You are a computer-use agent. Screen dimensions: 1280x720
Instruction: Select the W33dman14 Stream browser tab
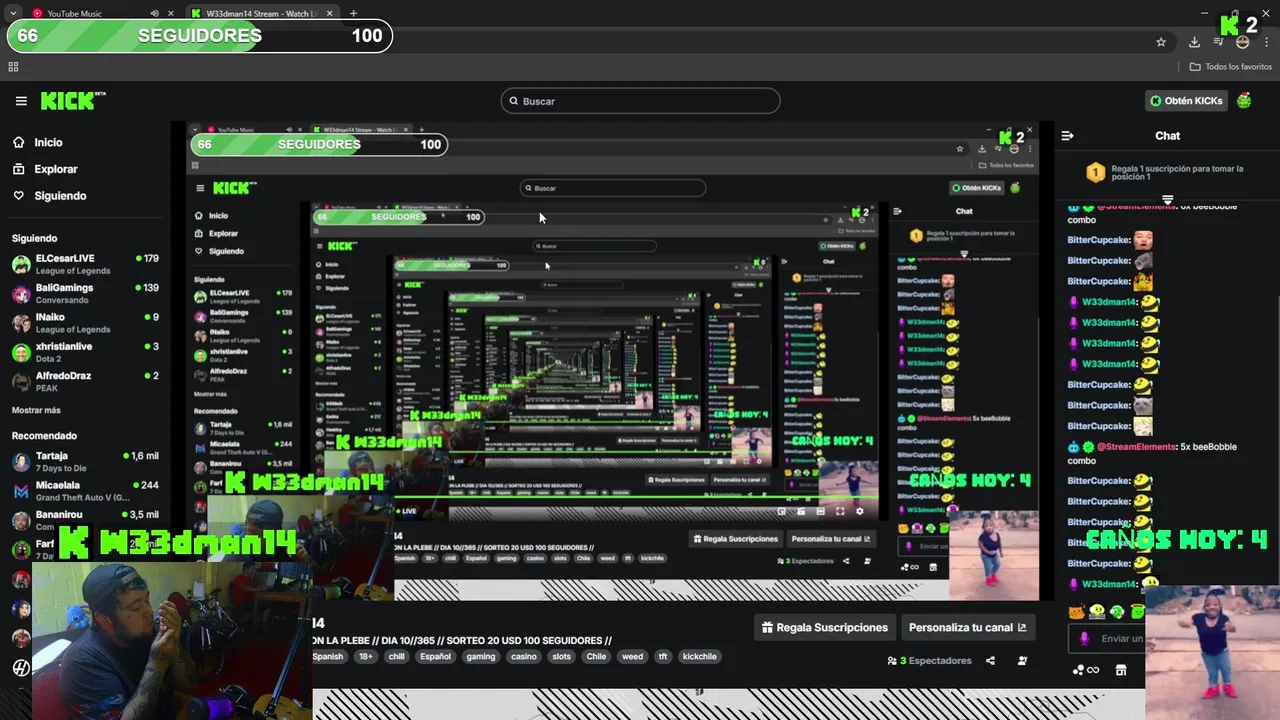pos(263,13)
